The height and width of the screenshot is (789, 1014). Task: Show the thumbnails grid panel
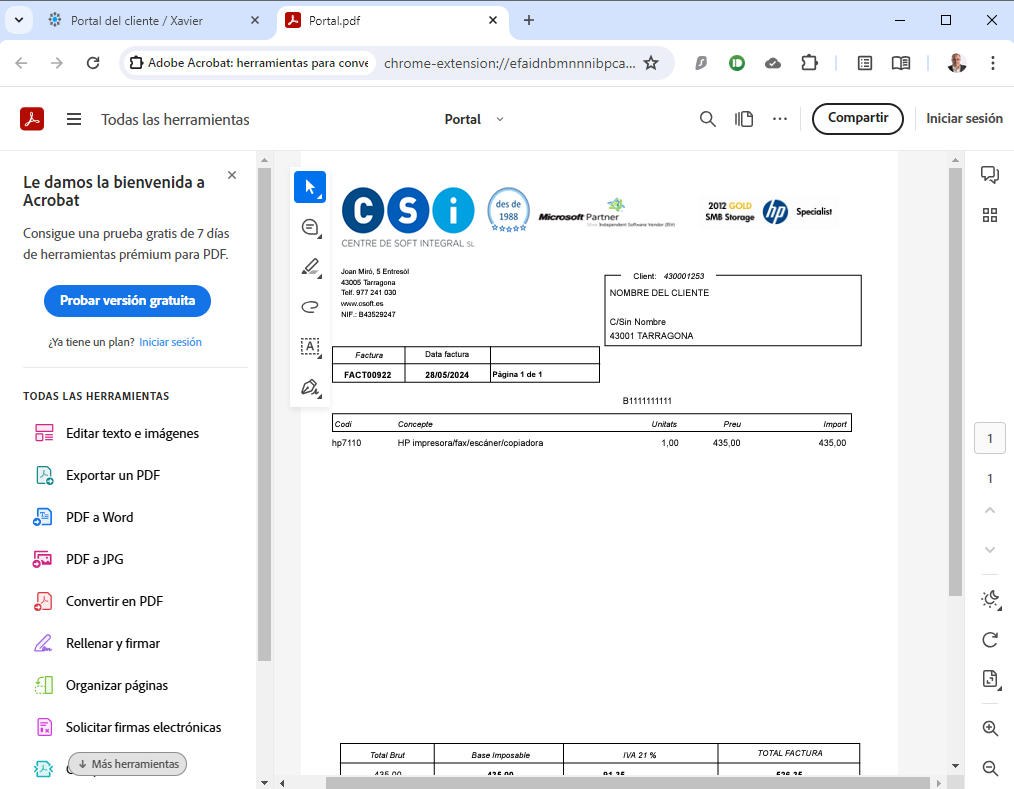point(989,215)
